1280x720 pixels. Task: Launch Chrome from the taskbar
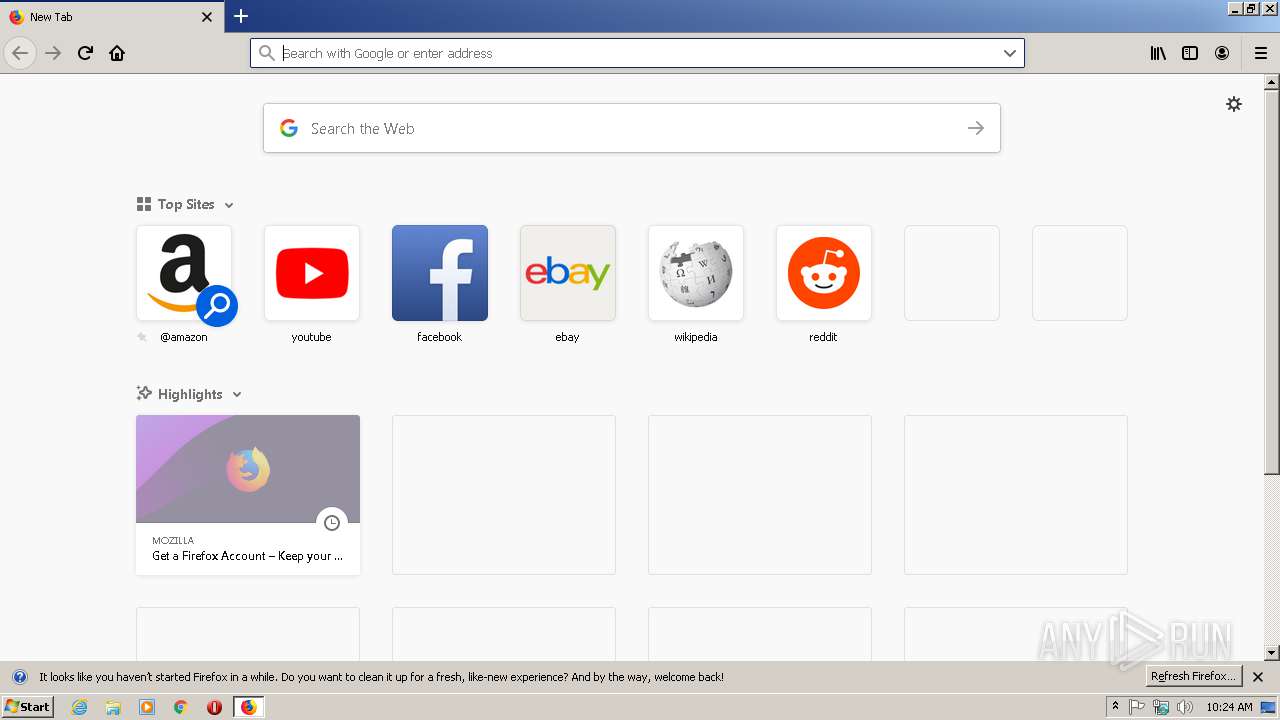[181, 707]
